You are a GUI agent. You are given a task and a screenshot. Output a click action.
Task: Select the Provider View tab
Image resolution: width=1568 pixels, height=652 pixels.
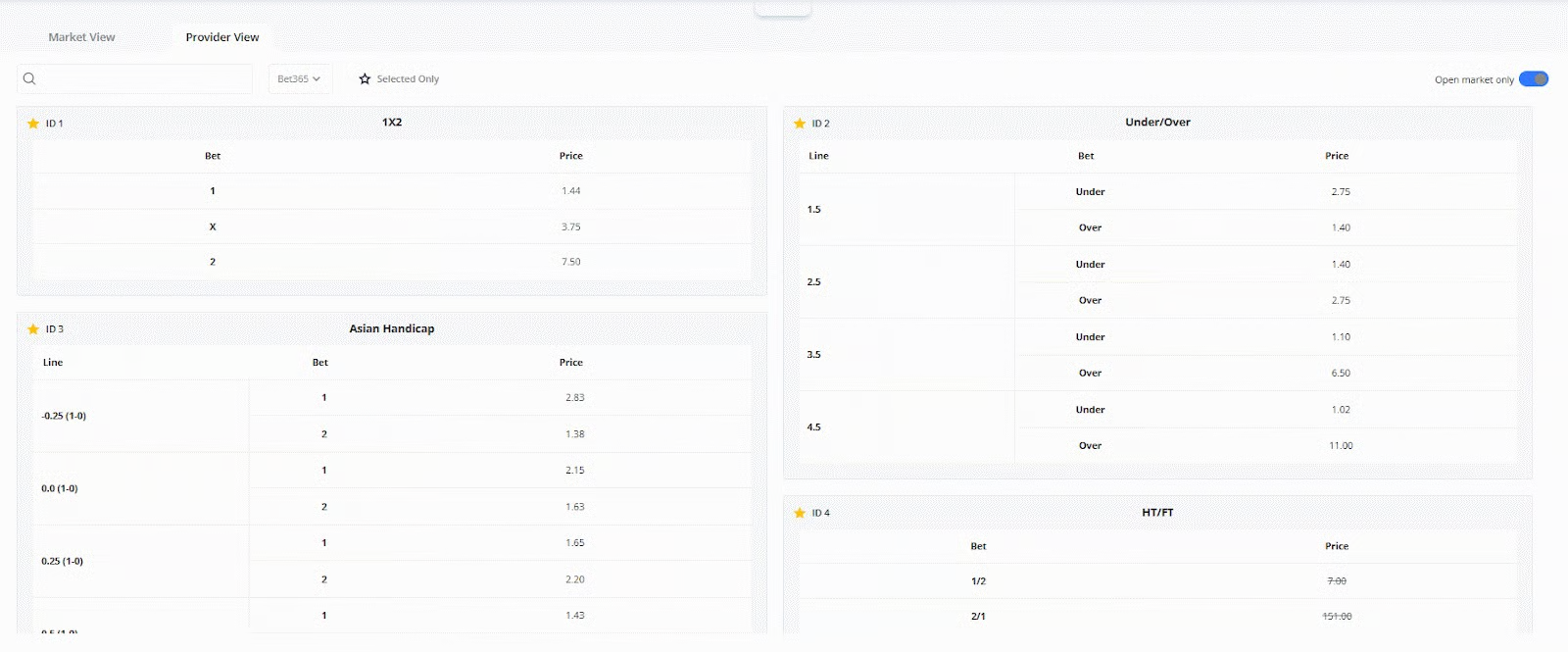(x=222, y=37)
